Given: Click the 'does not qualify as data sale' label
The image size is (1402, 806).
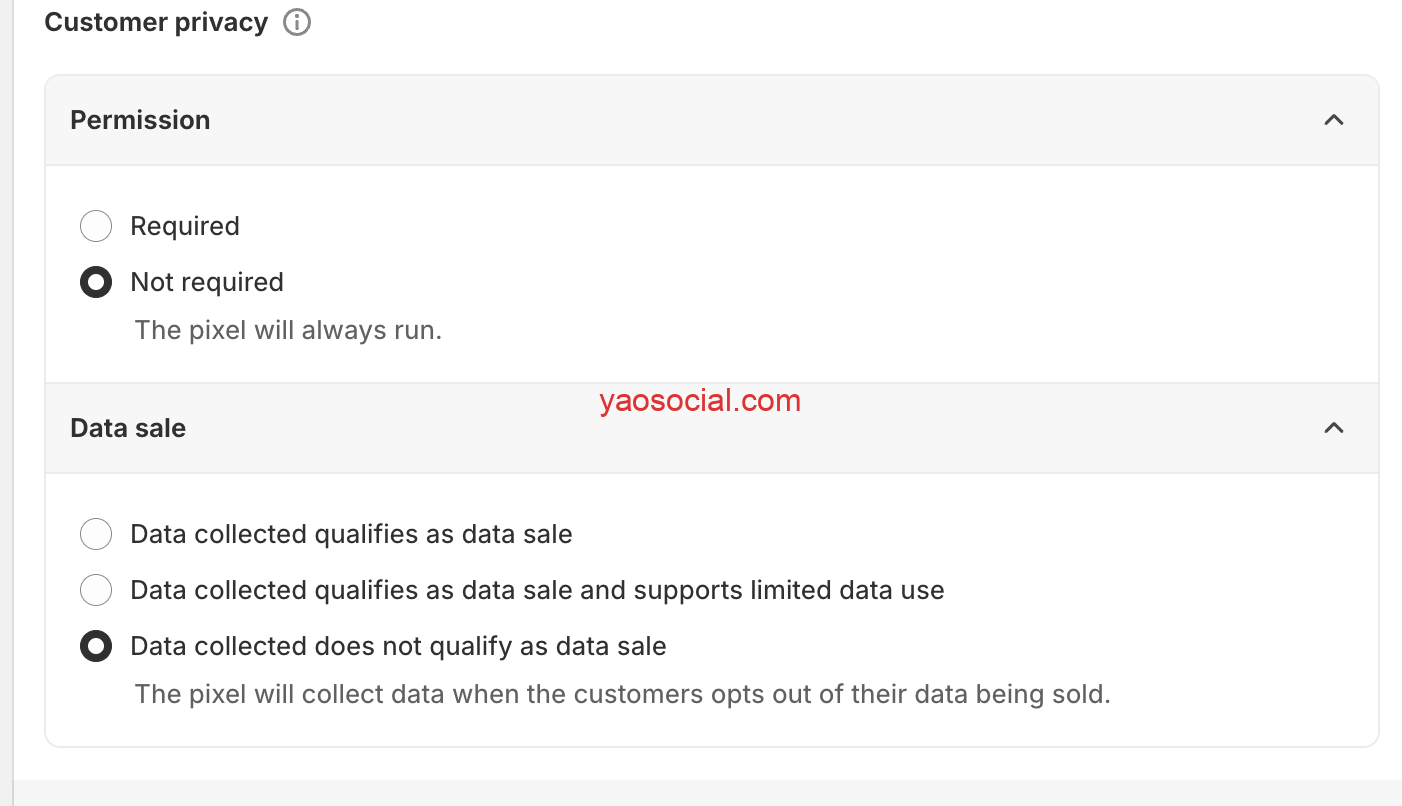Looking at the screenshot, I should [398, 647].
